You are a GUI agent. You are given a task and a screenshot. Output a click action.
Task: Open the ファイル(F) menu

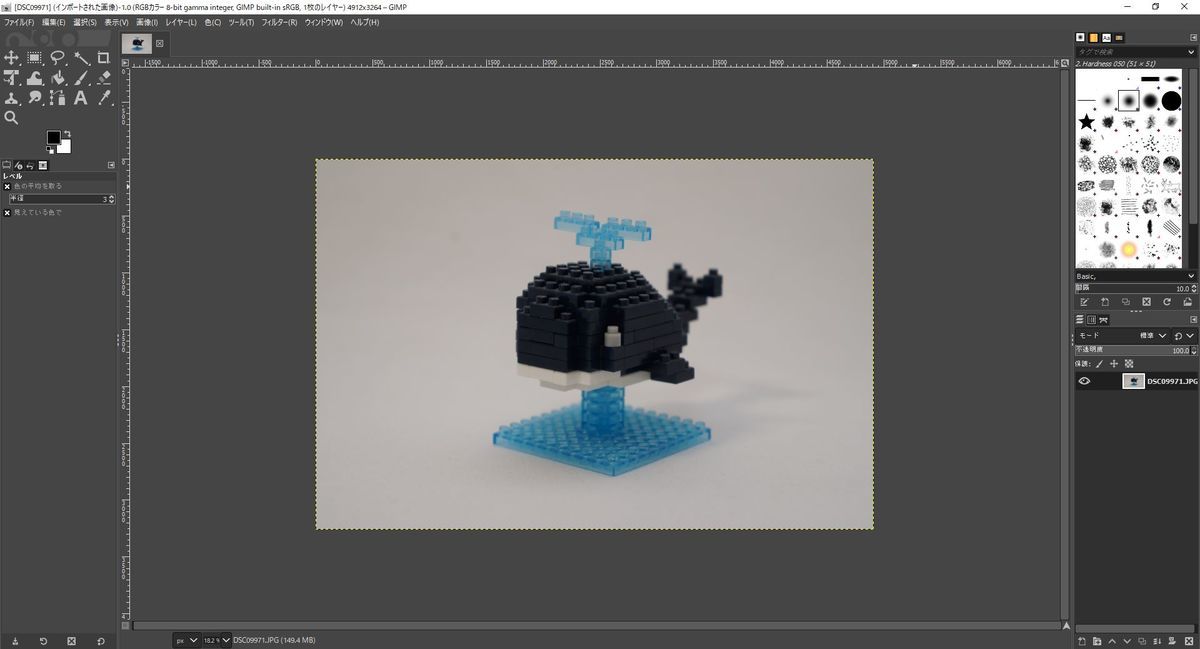(x=19, y=22)
